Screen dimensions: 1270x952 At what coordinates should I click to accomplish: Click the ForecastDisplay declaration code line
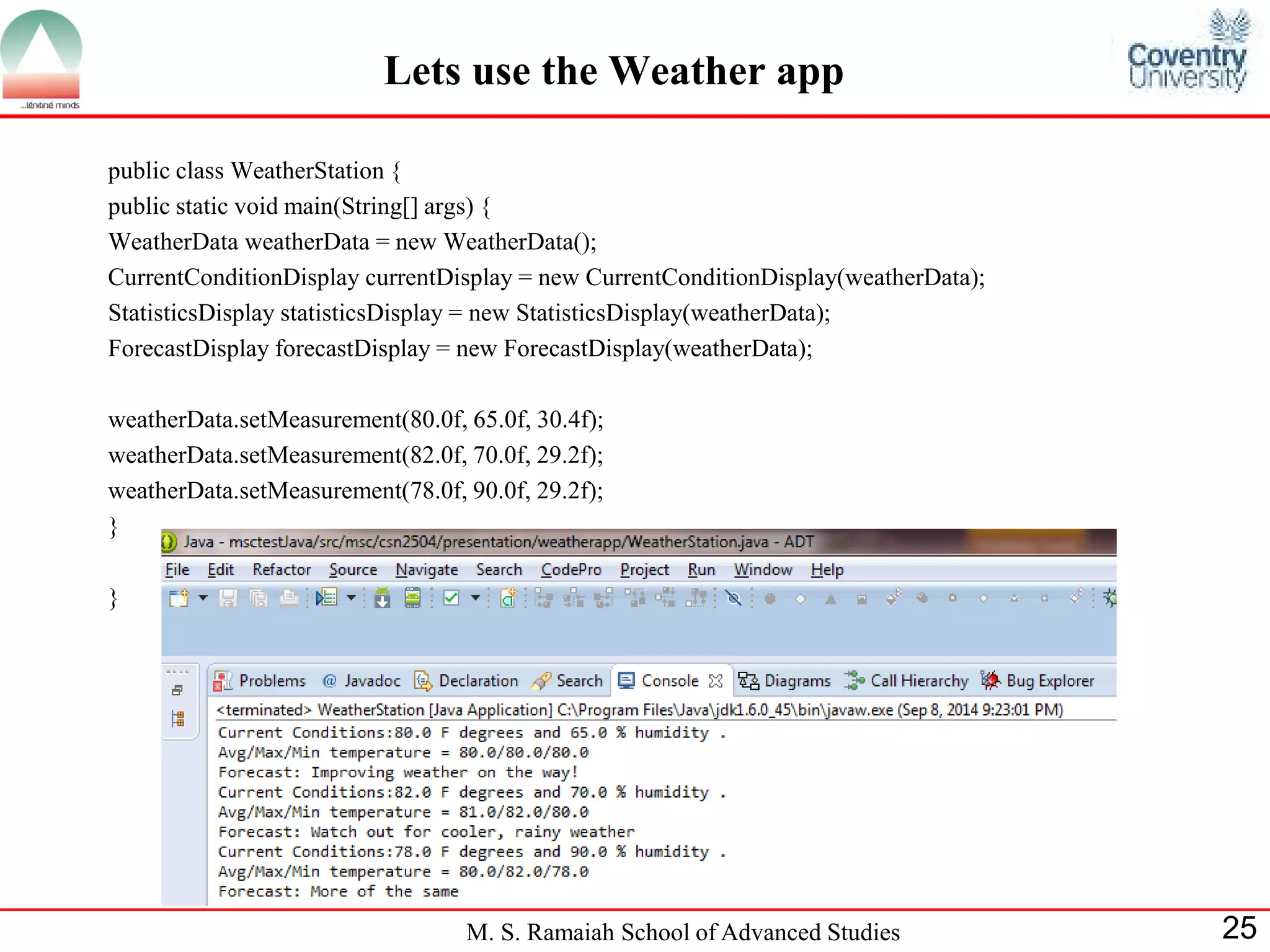460,349
